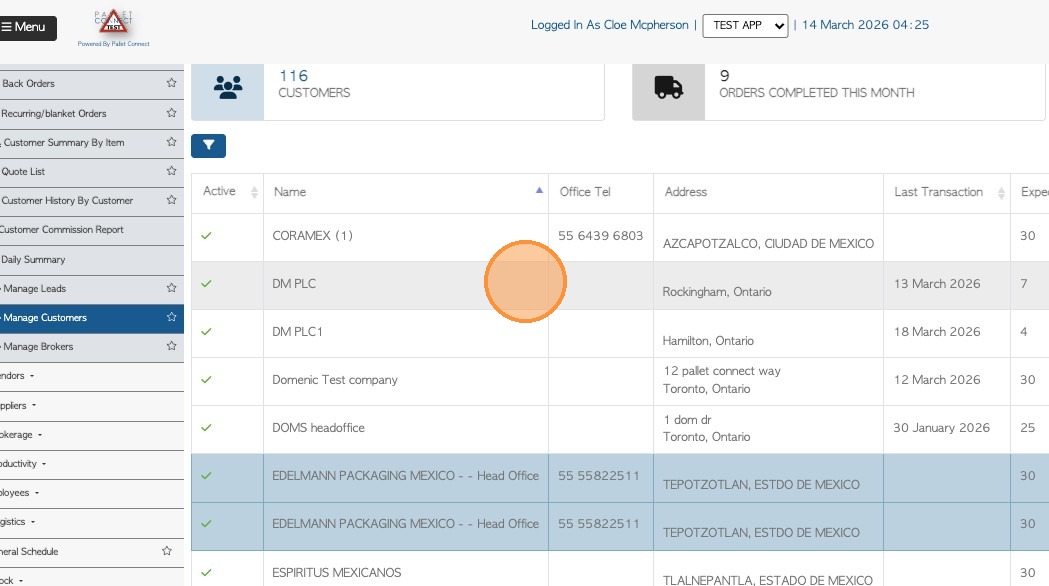Click address Hamilton, Ontario
1049x586 pixels.
(708, 340)
